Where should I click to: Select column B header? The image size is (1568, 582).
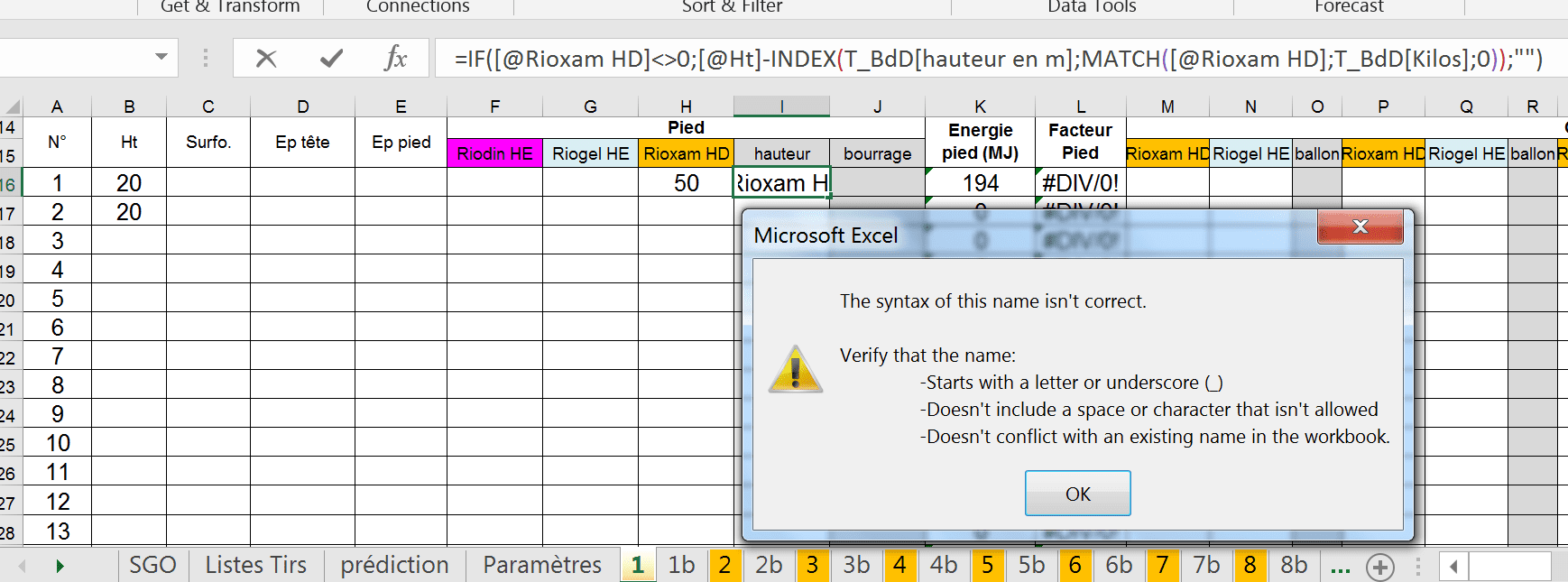tap(129, 106)
